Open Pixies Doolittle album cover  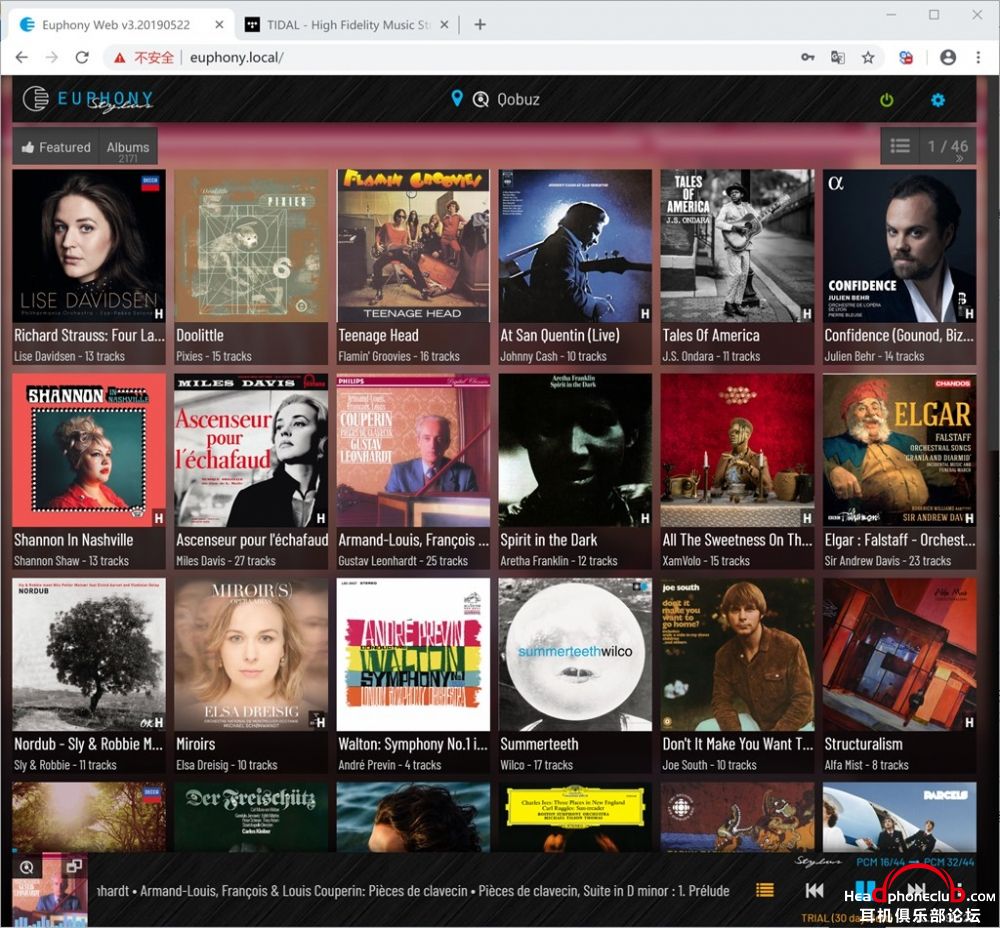coord(251,246)
